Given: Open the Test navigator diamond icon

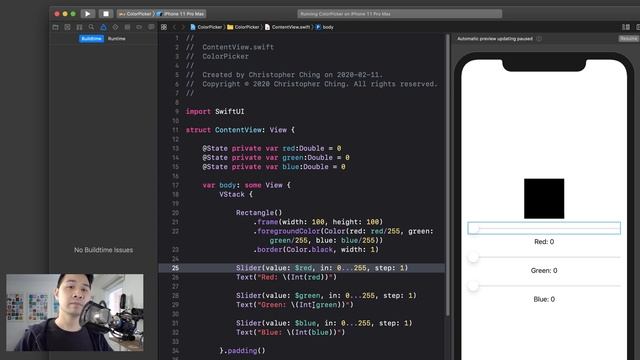Looking at the screenshot, I should click(x=116, y=27).
